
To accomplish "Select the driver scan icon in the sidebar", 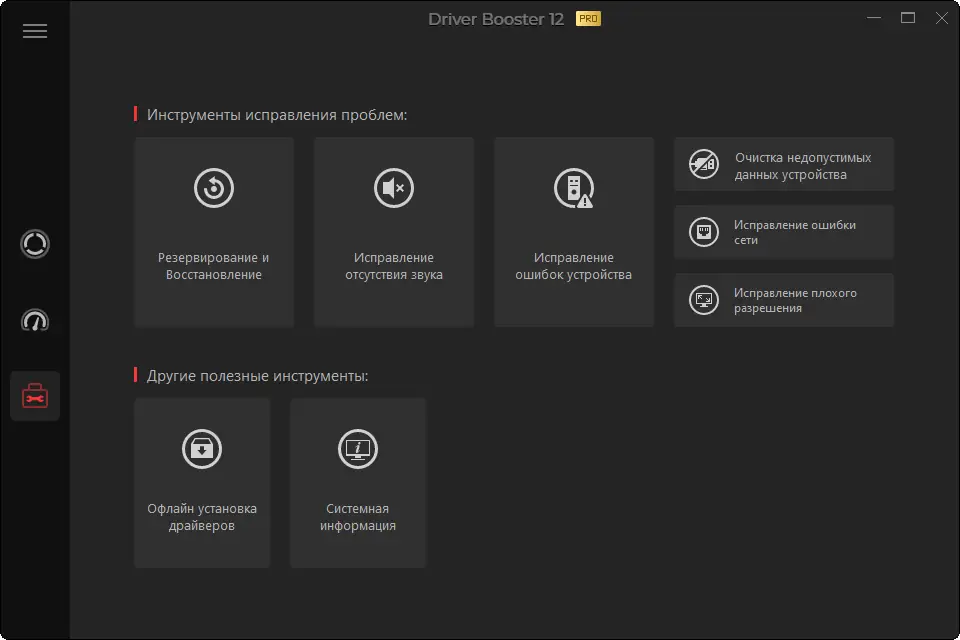I will [x=35, y=243].
